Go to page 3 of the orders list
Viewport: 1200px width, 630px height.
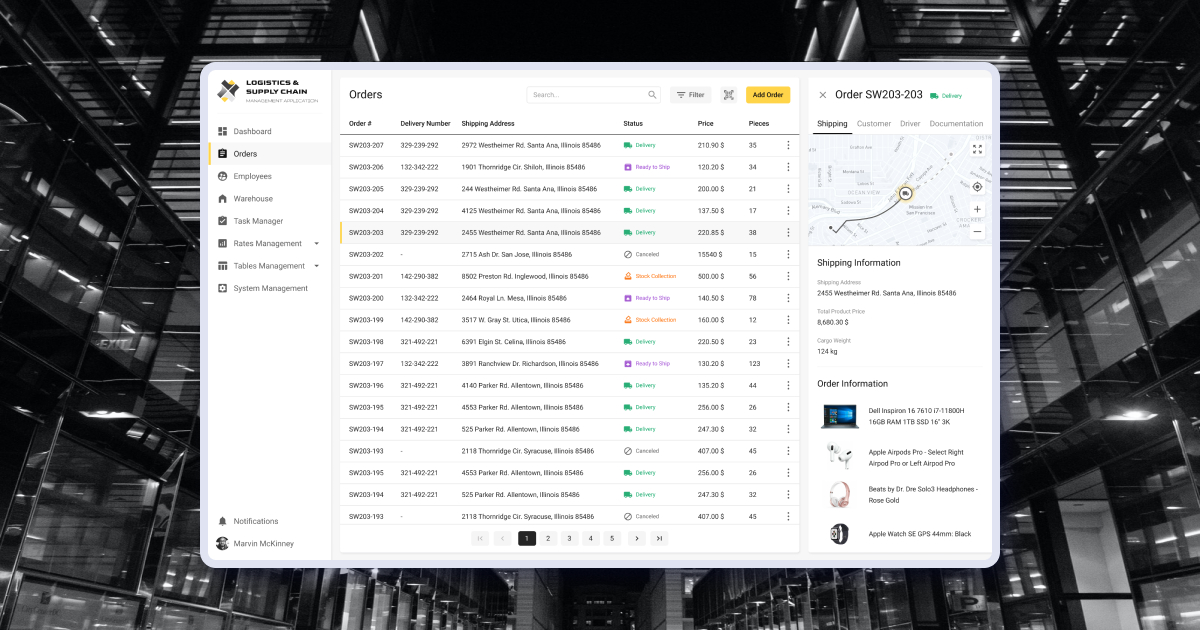(x=569, y=538)
